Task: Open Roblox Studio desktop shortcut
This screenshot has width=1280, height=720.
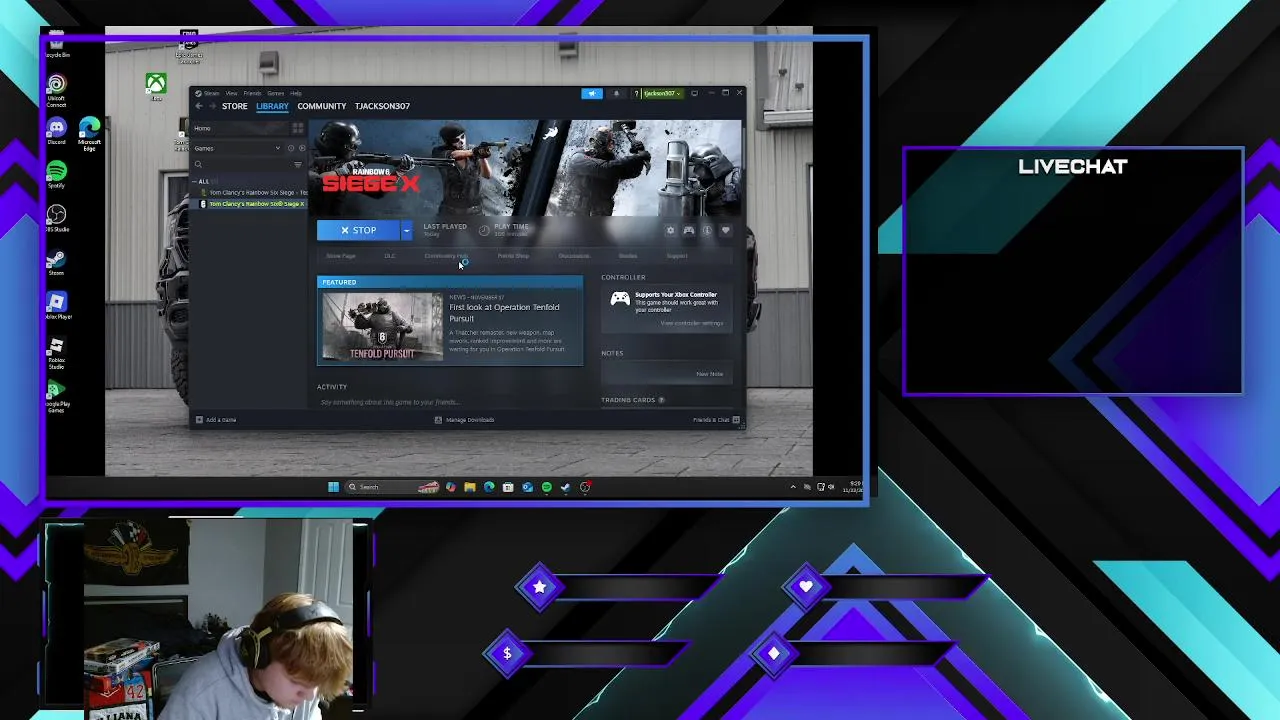Action: (56, 352)
